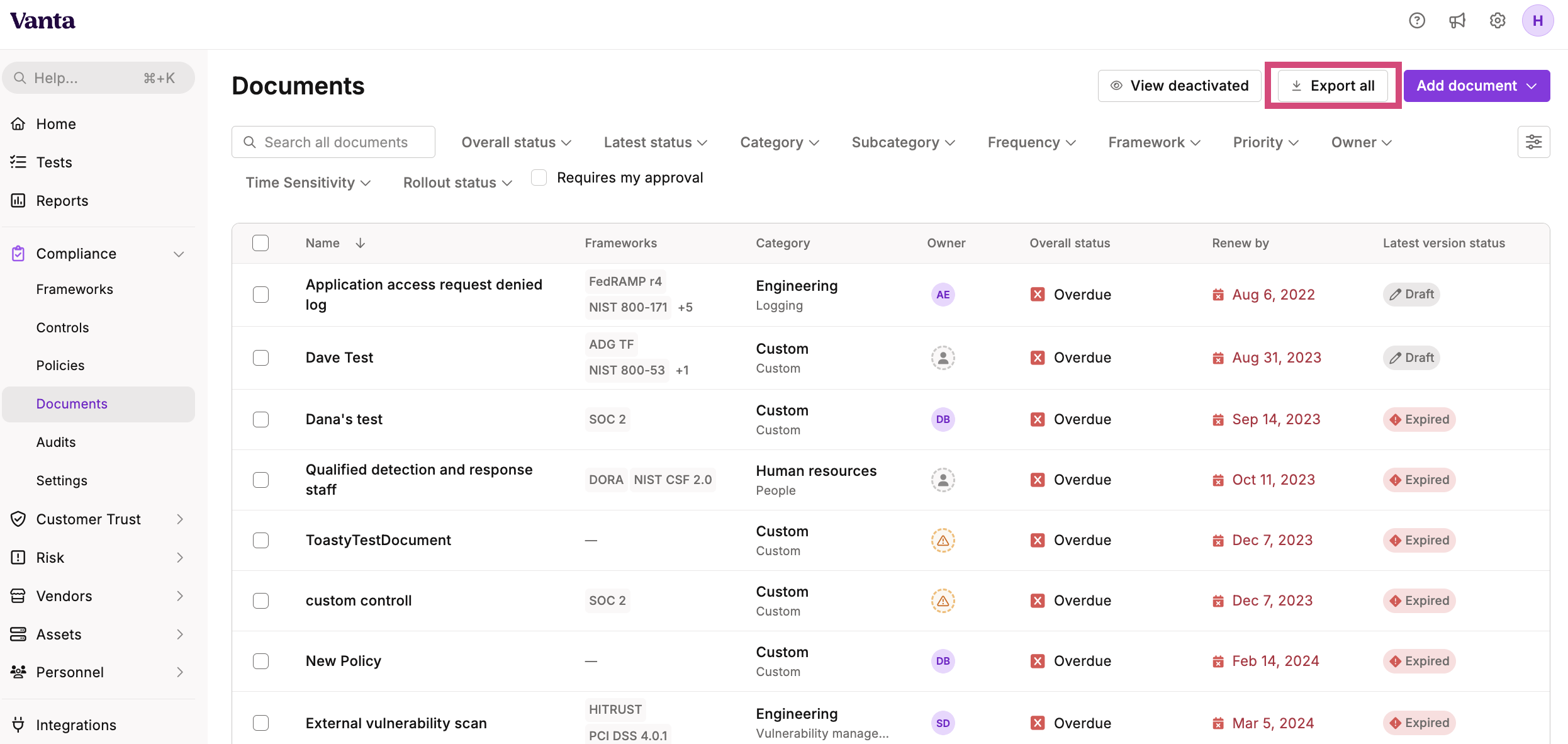Open the Subcategory filter dropdown
The width and height of the screenshot is (1568, 744).
pyautogui.click(x=903, y=142)
